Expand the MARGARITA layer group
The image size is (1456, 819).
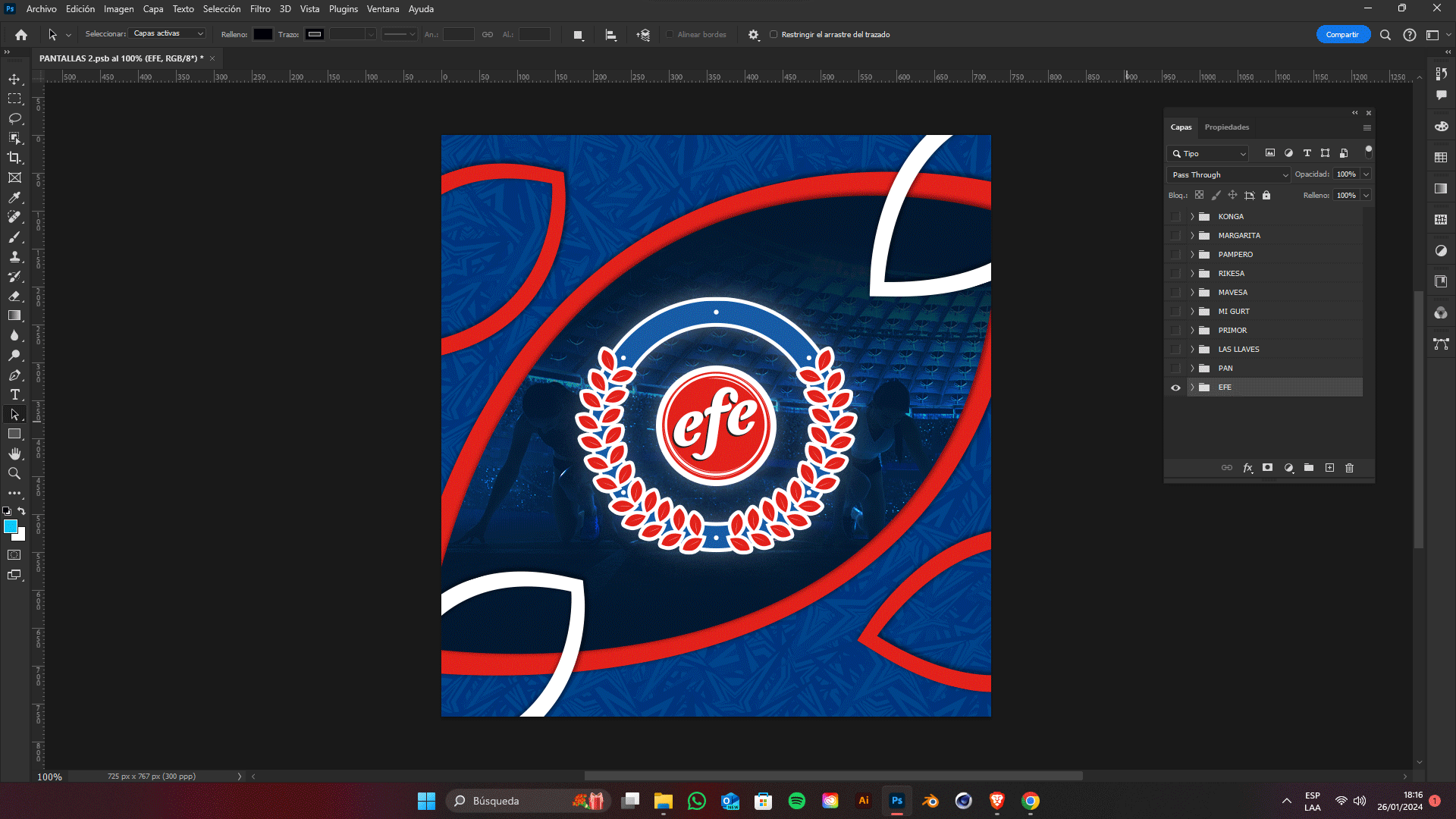(1192, 236)
